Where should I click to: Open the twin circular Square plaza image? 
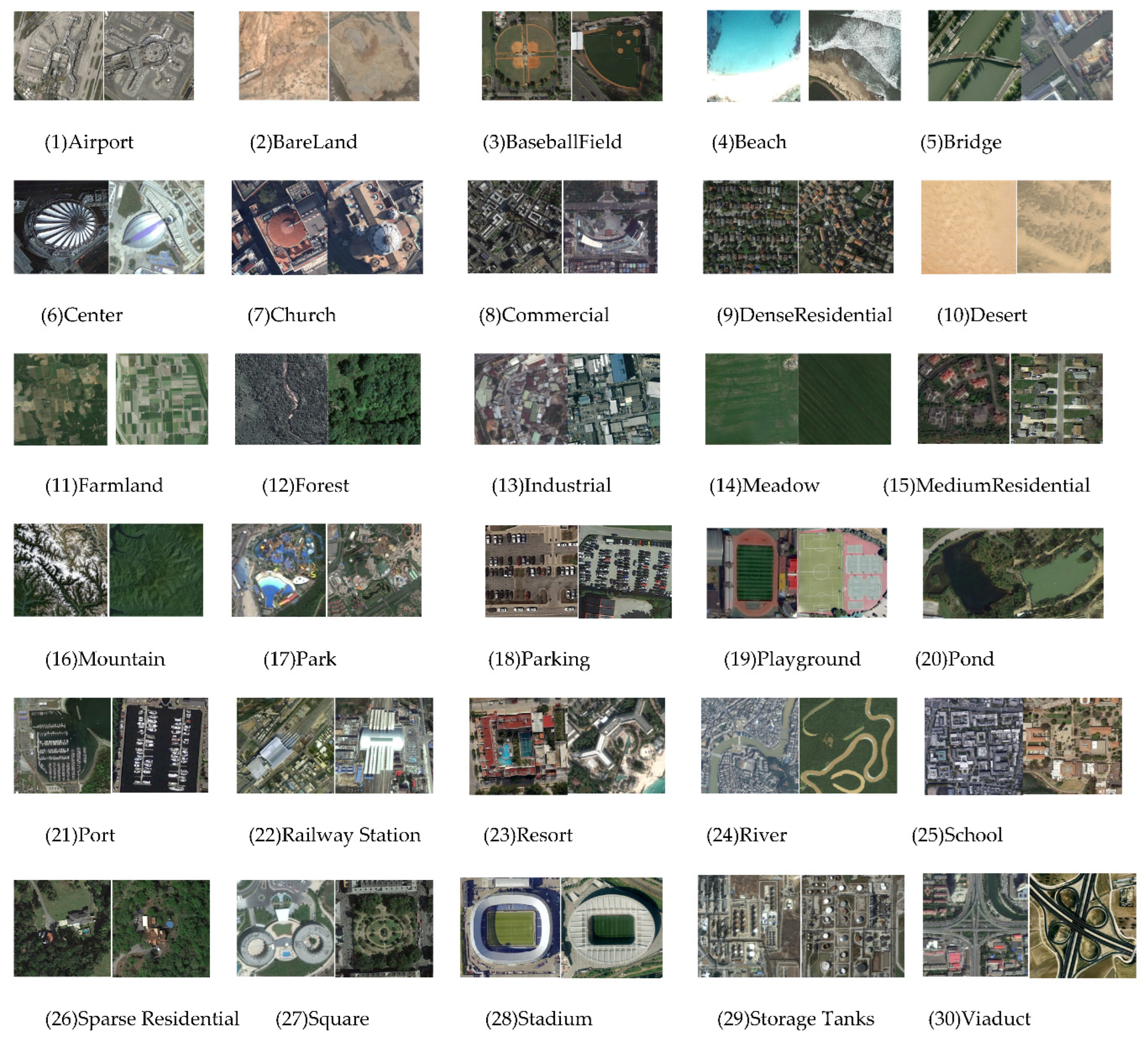click(x=285, y=929)
